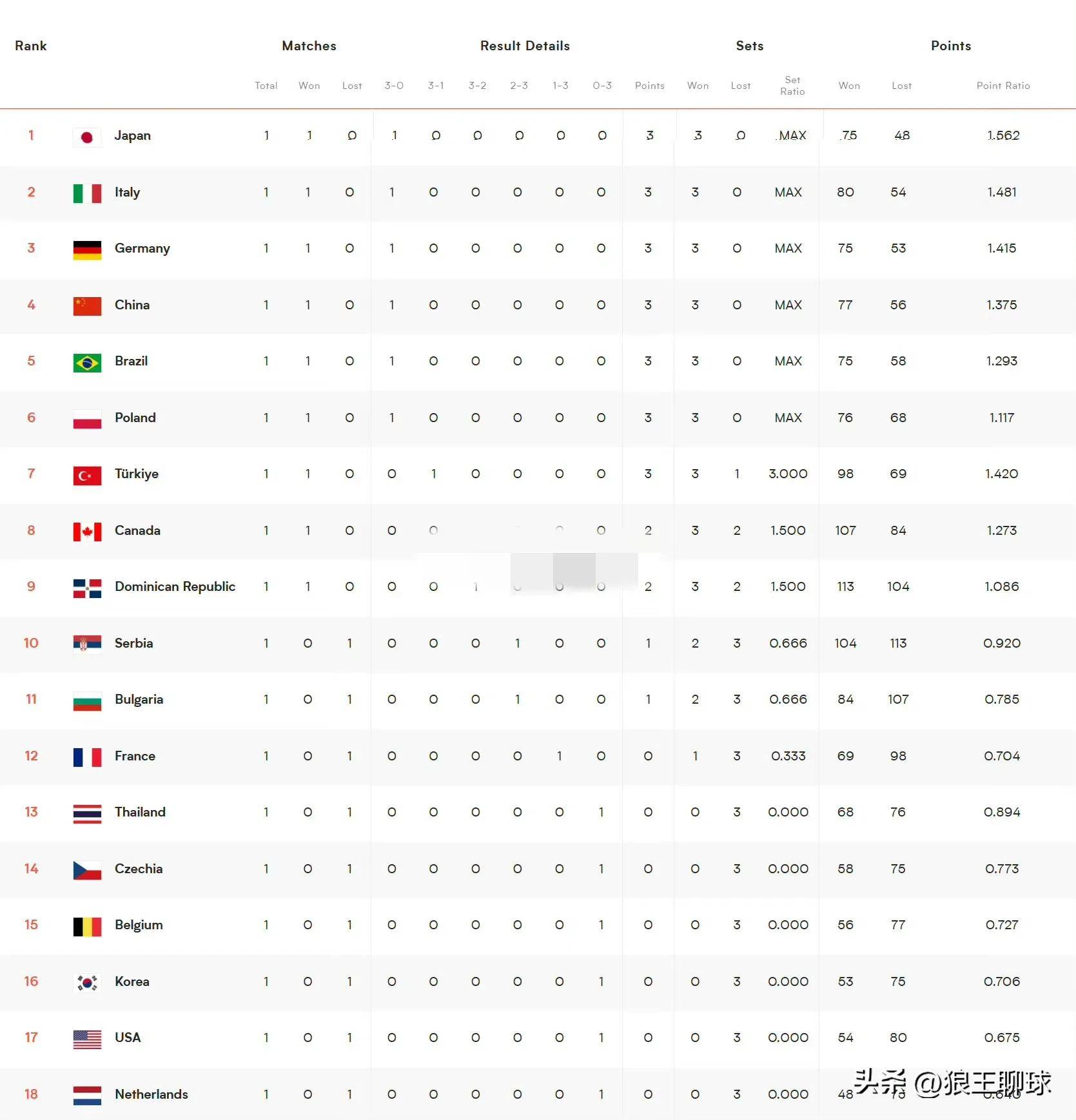The height and width of the screenshot is (1120, 1076).
Task: Sort by the Set Ratio column header
Action: click(792, 86)
